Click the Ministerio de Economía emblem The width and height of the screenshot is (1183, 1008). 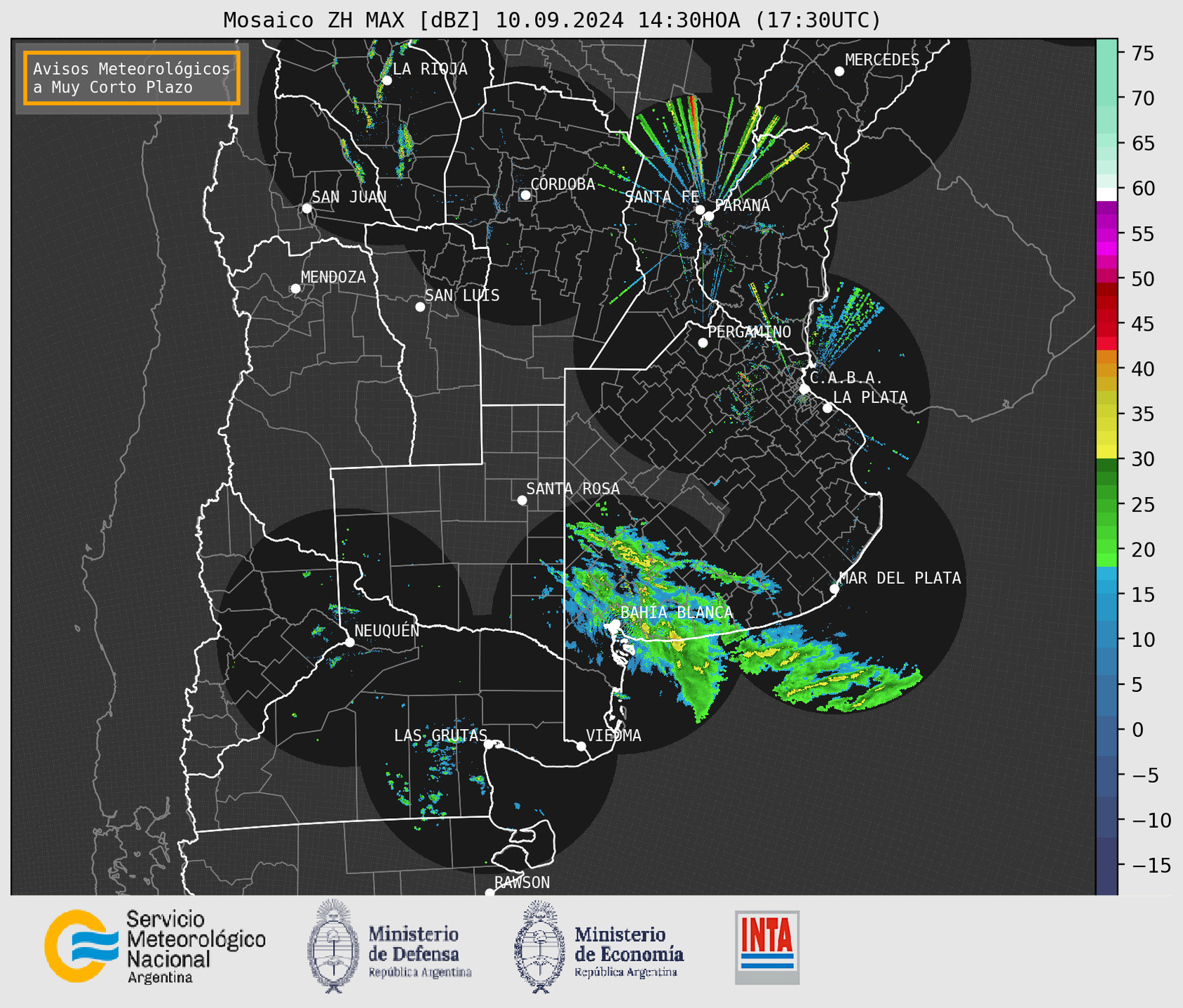pos(539,946)
